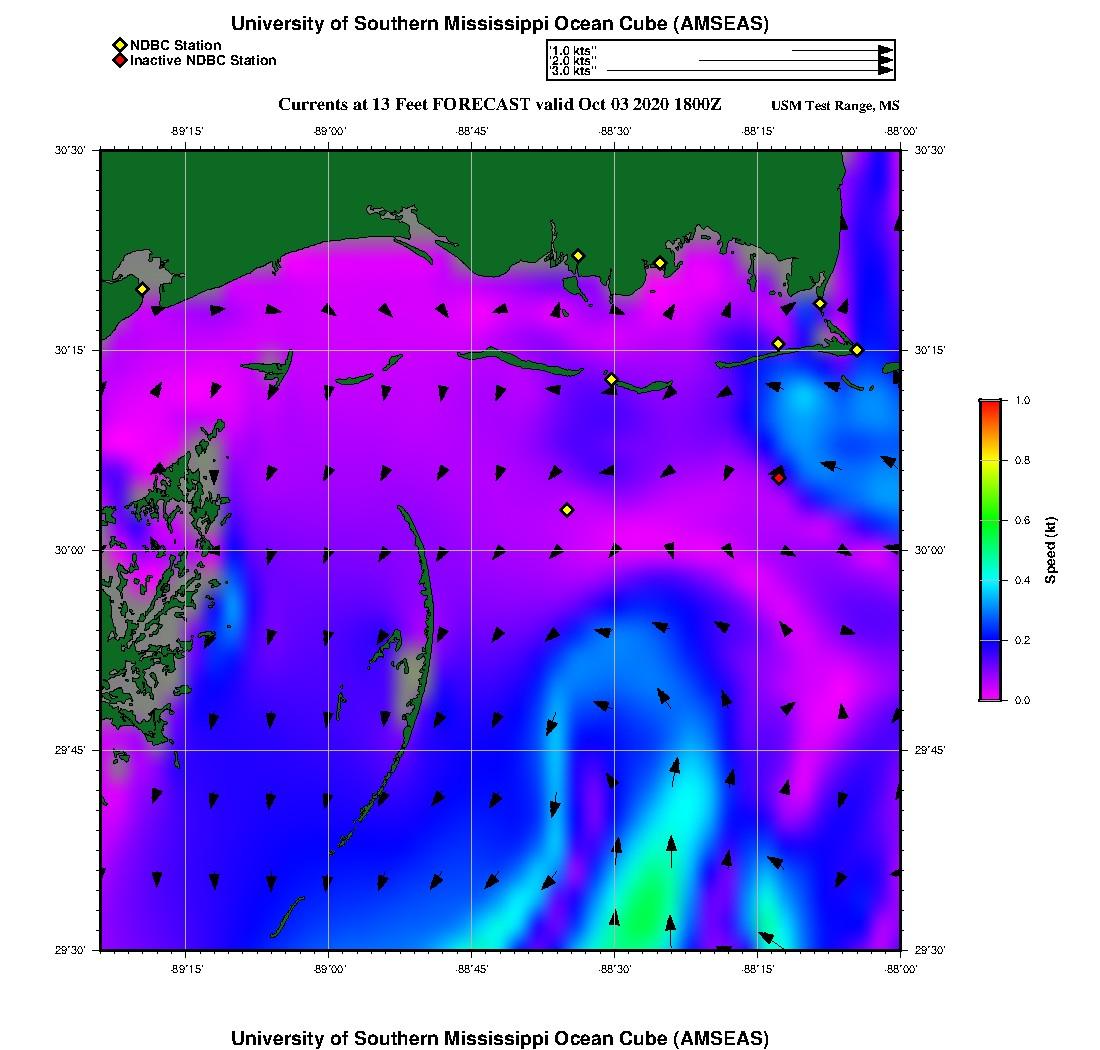Select the easternmost NDBC station on the 30°15' line
The width and height of the screenshot is (1100, 1050).
click(x=857, y=350)
